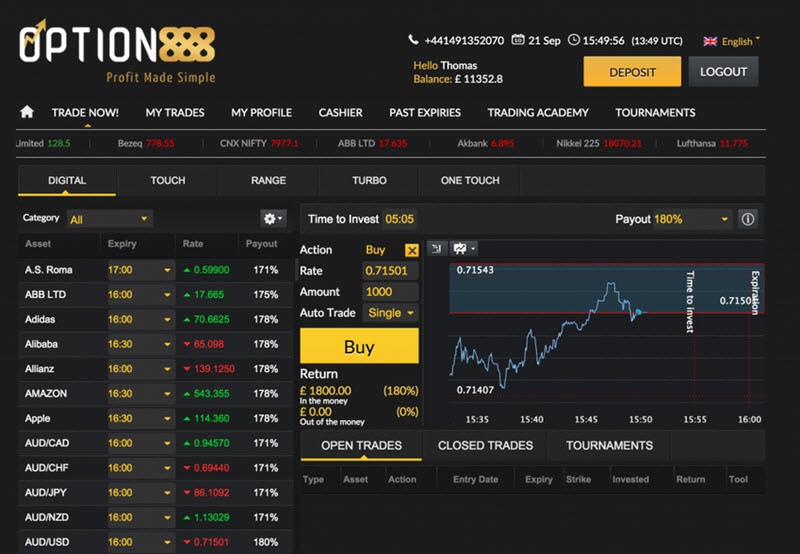Open asset list settings gear
800x554 pixels.
point(273,219)
